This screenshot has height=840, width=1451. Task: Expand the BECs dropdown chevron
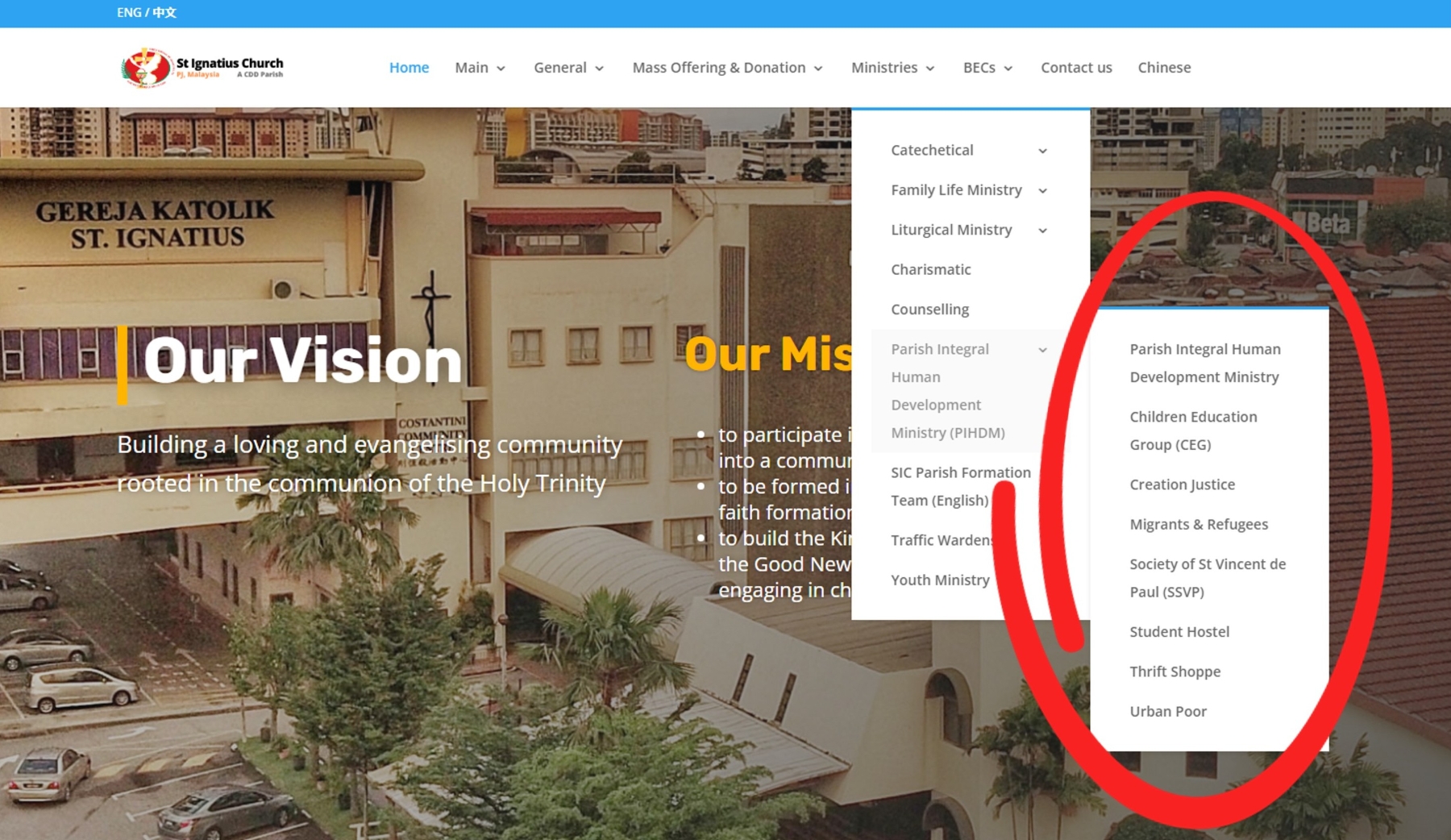click(1008, 69)
